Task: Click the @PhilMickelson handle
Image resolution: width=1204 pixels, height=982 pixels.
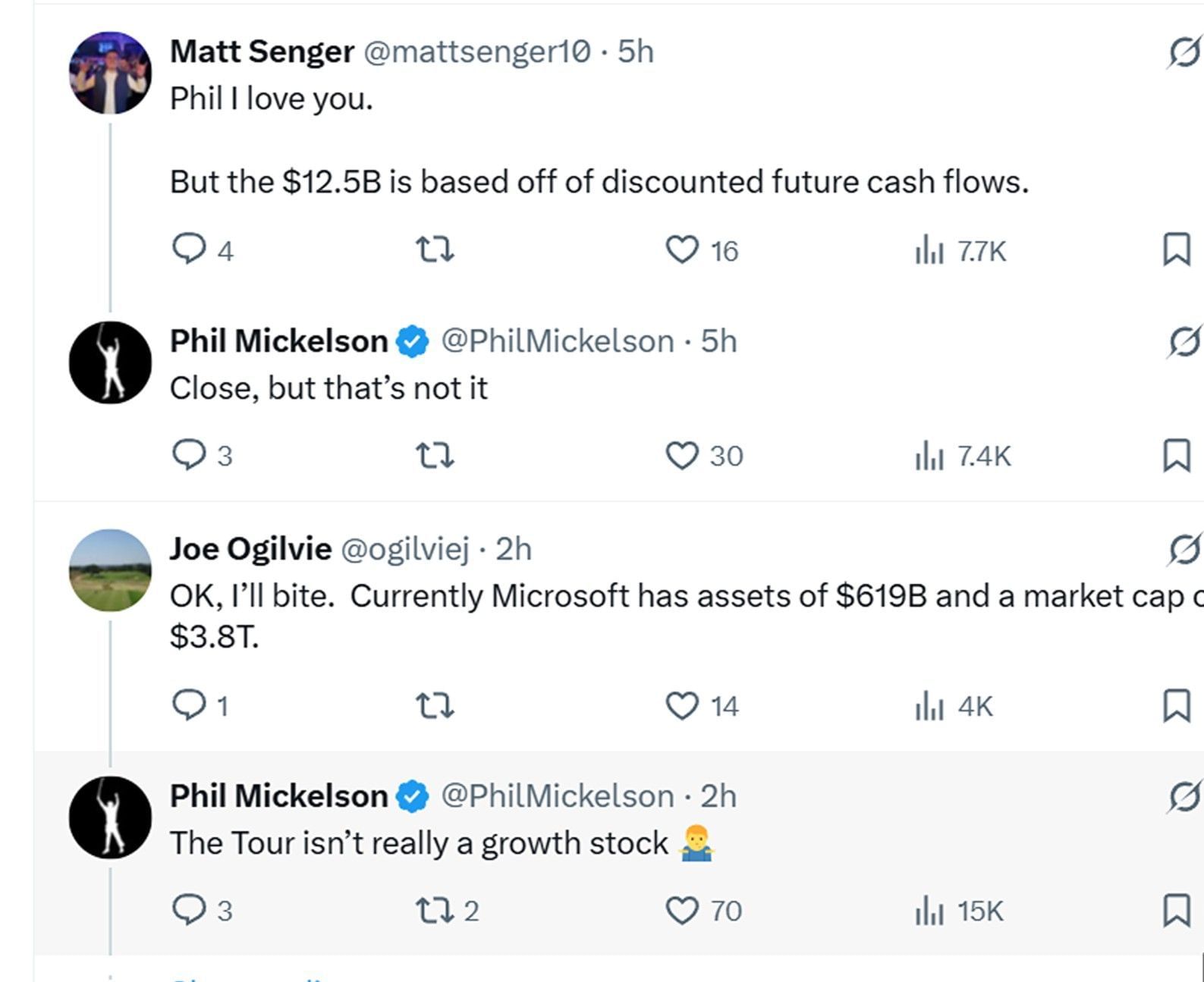Action: click(558, 340)
